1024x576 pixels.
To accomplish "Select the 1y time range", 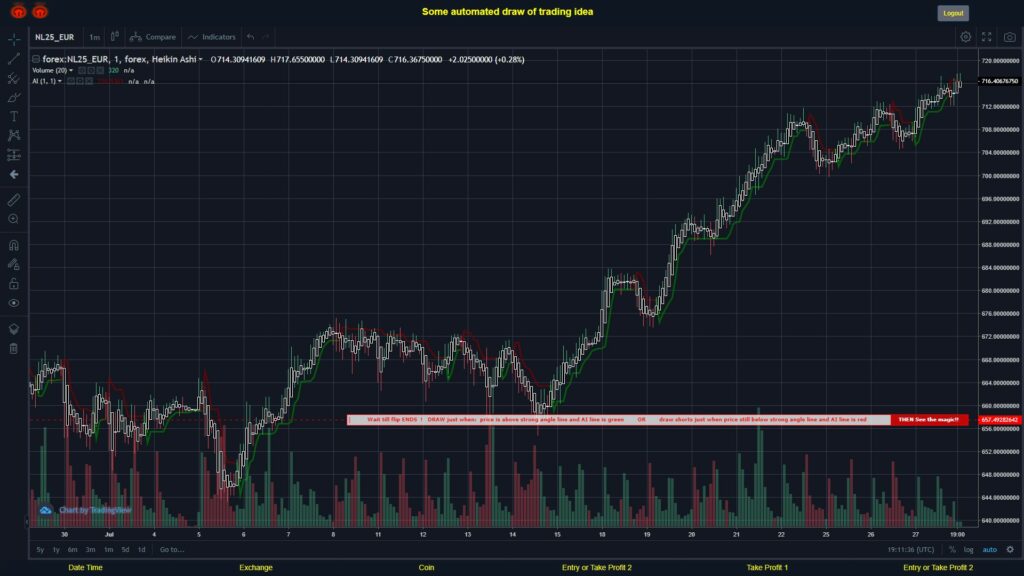I will (x=56, y=550).
